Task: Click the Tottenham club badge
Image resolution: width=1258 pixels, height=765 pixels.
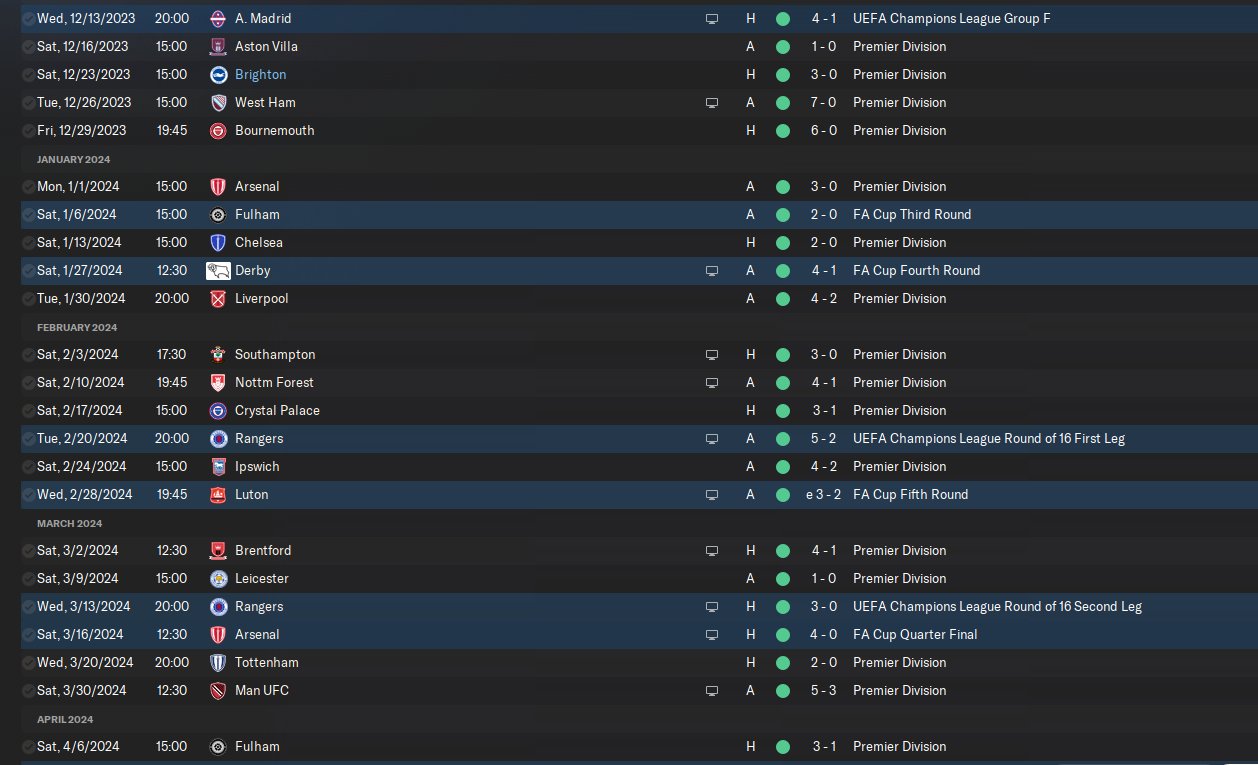Action: coord(218,662)
